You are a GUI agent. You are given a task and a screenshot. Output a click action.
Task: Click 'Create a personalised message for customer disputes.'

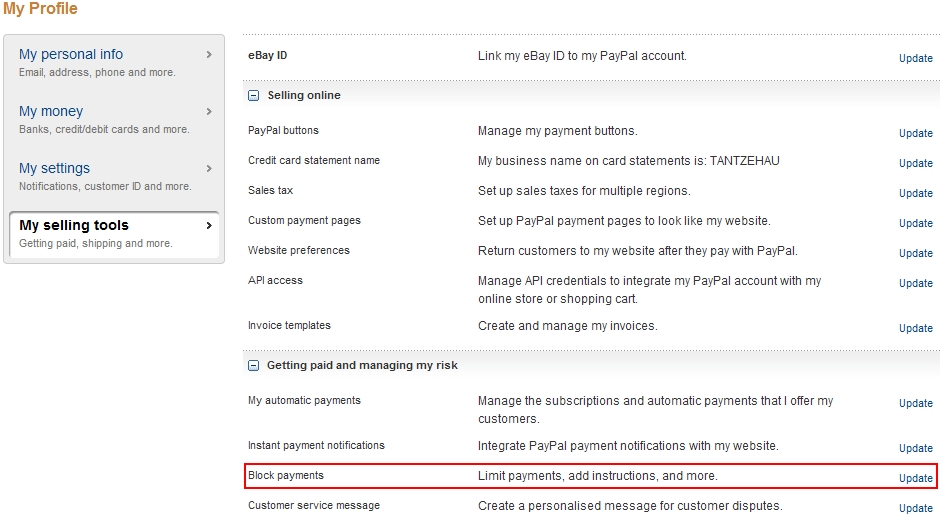pyautogui.click(x=630, y=506)
